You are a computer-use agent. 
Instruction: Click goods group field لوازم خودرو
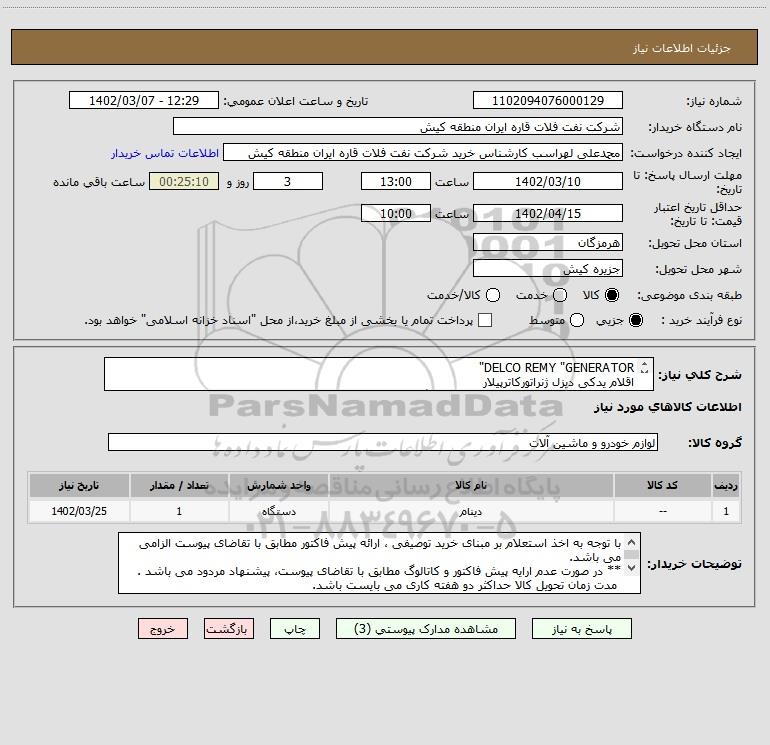coord(383,442)
